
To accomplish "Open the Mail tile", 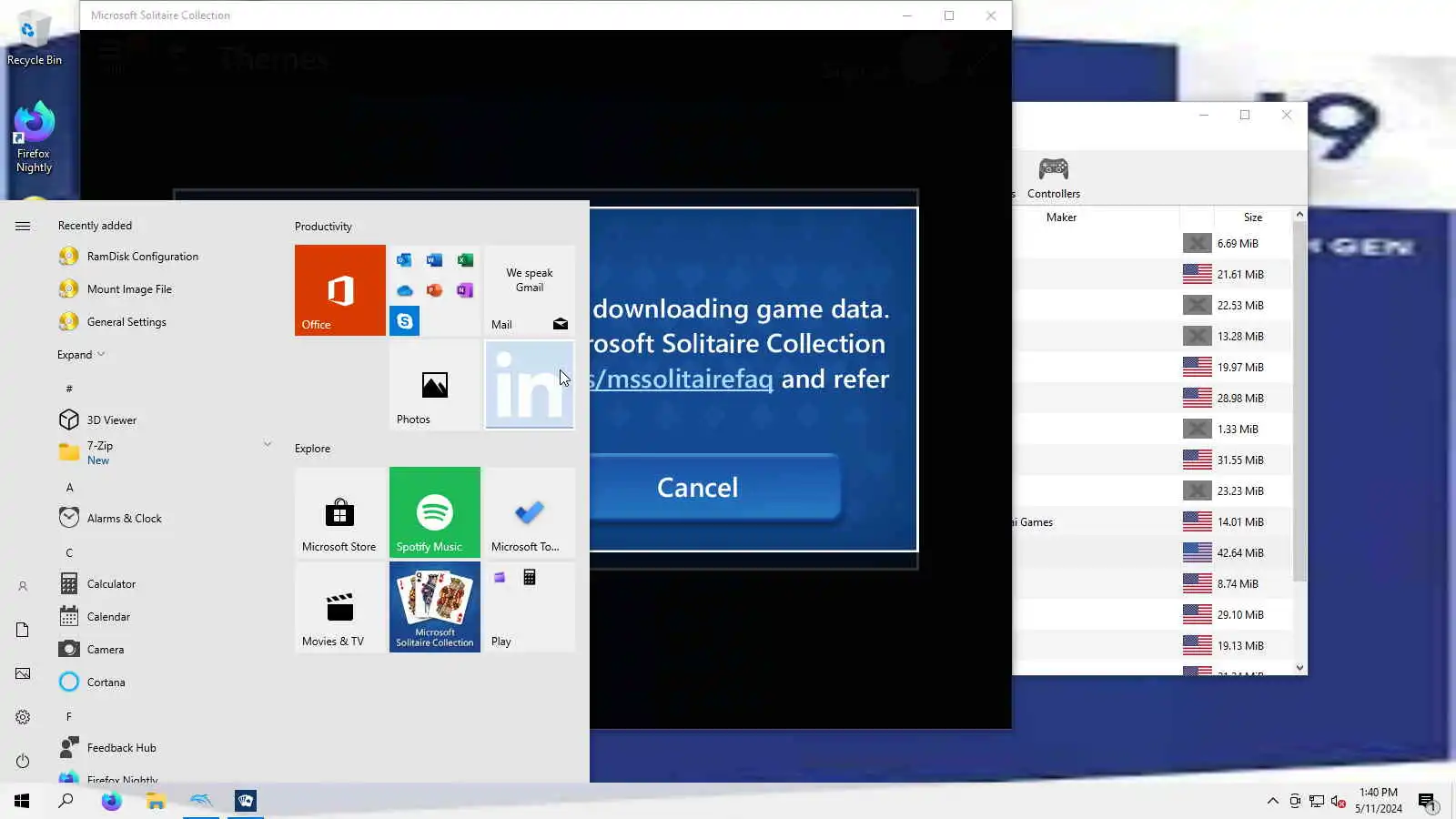I will point(530,290).
